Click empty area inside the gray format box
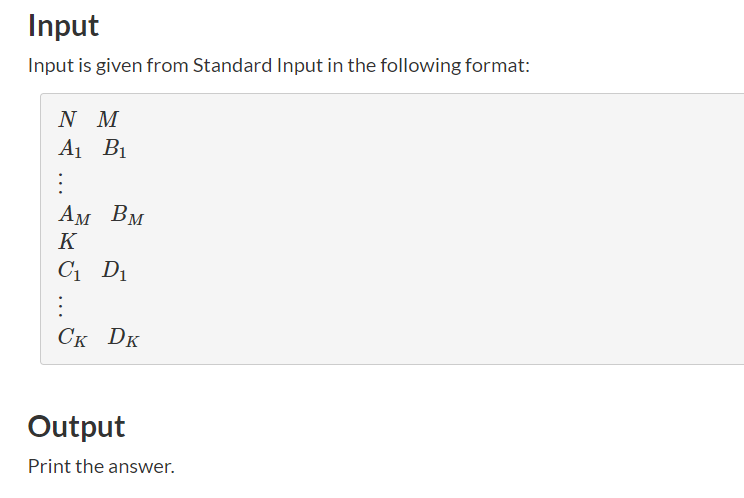This screenshot has height=498, width=744. 427,228
